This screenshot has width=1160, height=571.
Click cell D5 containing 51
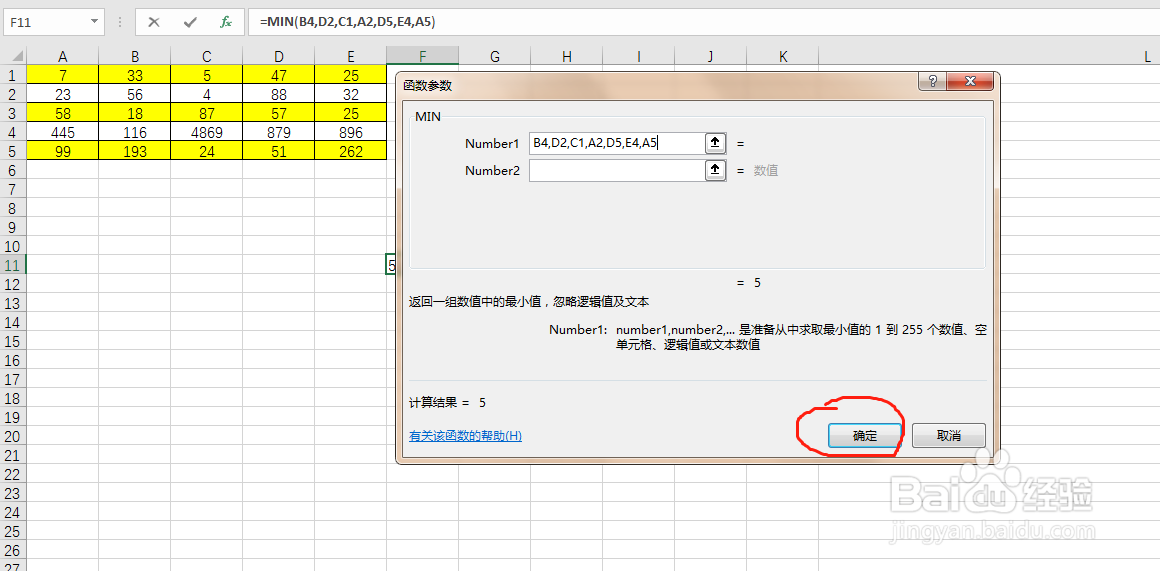click(278, 152)
